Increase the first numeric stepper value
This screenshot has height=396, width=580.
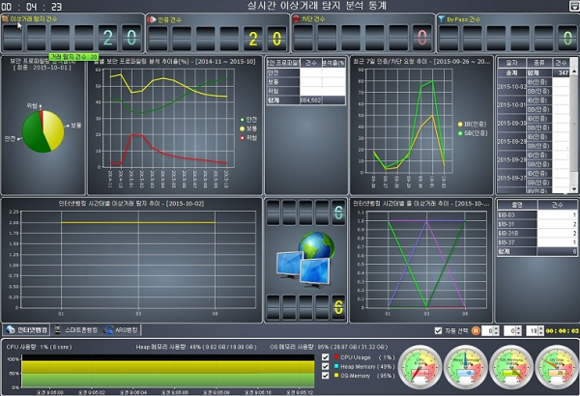(x=496, y=328)
